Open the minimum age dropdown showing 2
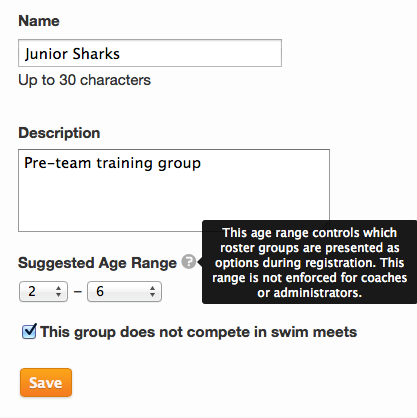This screenshot has width=417, height=418. 43,292
